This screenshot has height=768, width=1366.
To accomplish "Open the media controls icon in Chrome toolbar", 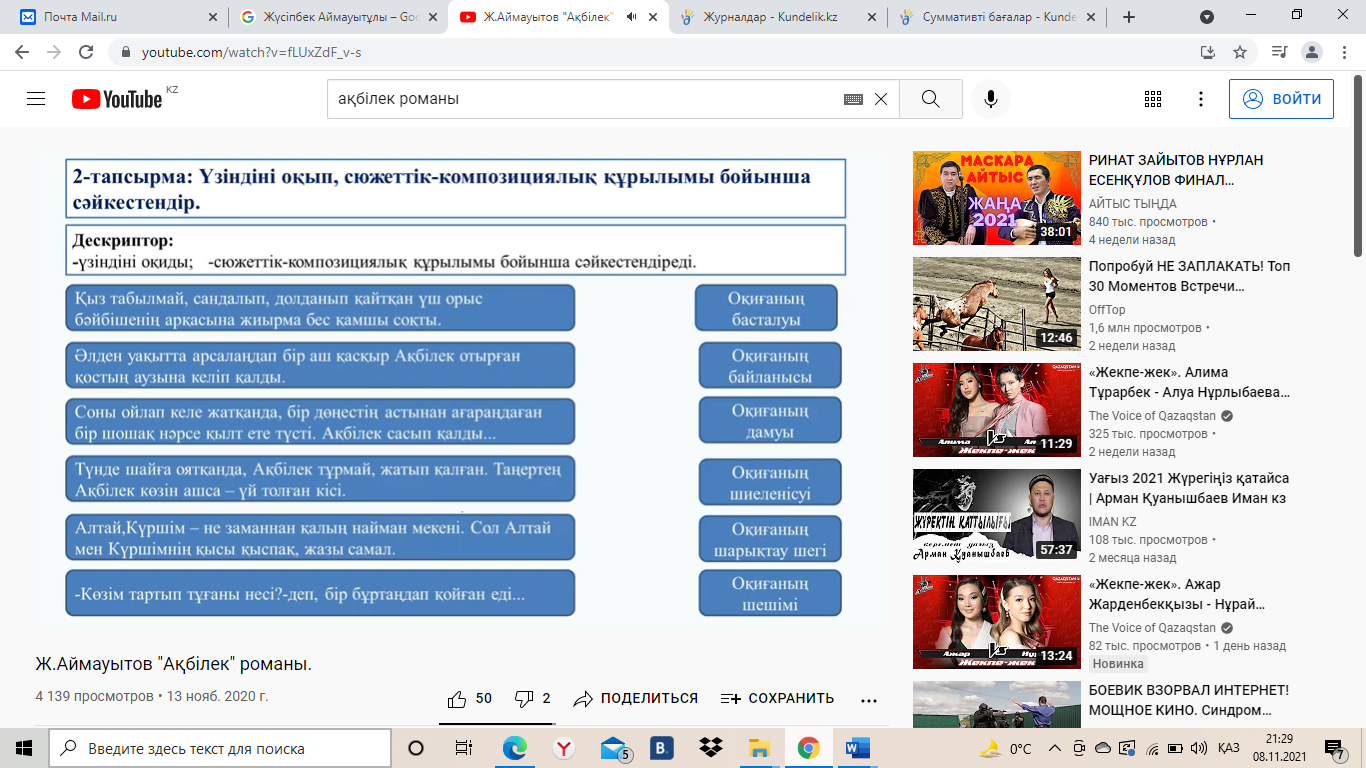I will coord(1279,52).
